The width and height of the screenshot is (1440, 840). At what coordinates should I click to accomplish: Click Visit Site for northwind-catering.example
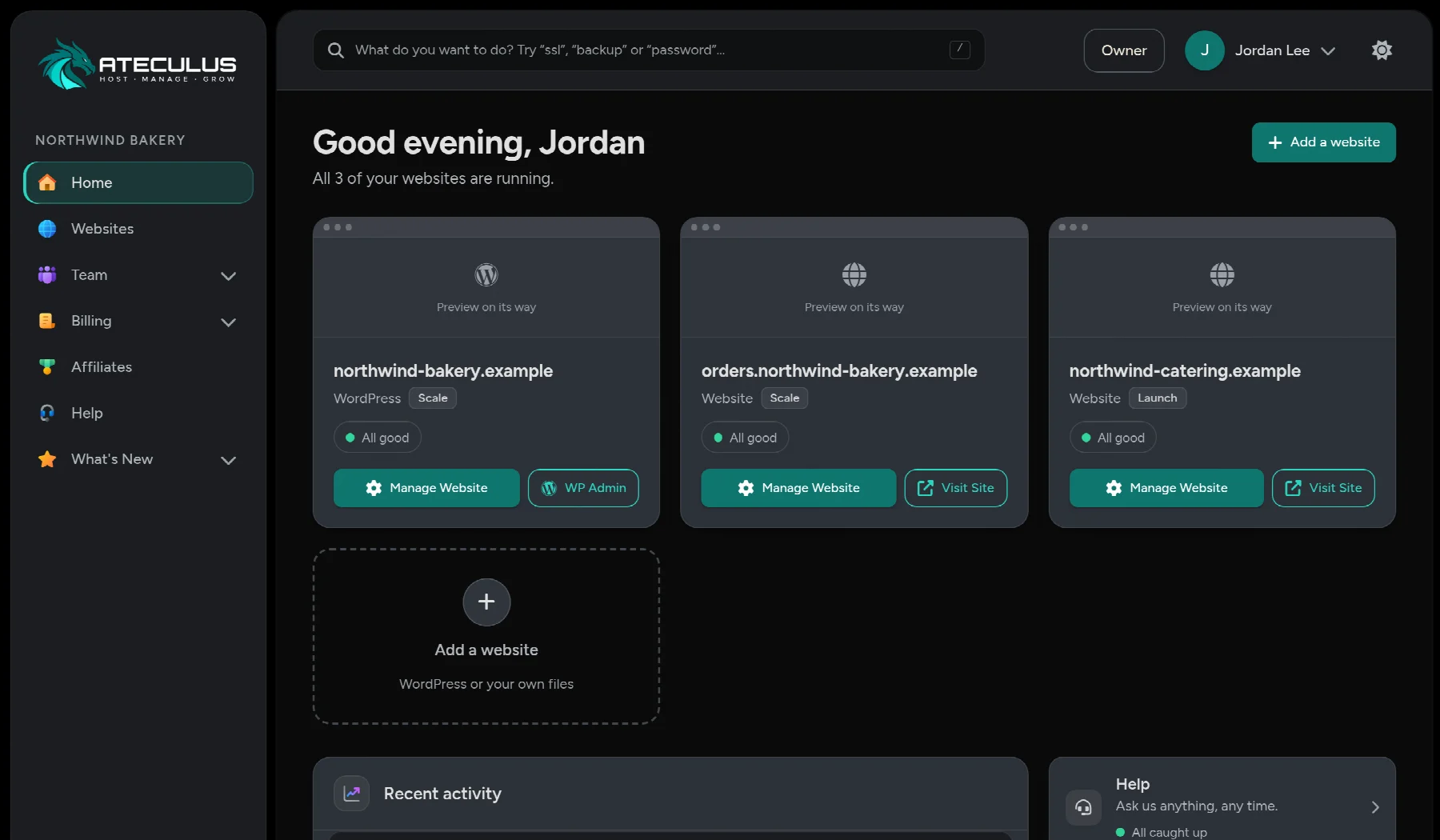point(1323,488)
